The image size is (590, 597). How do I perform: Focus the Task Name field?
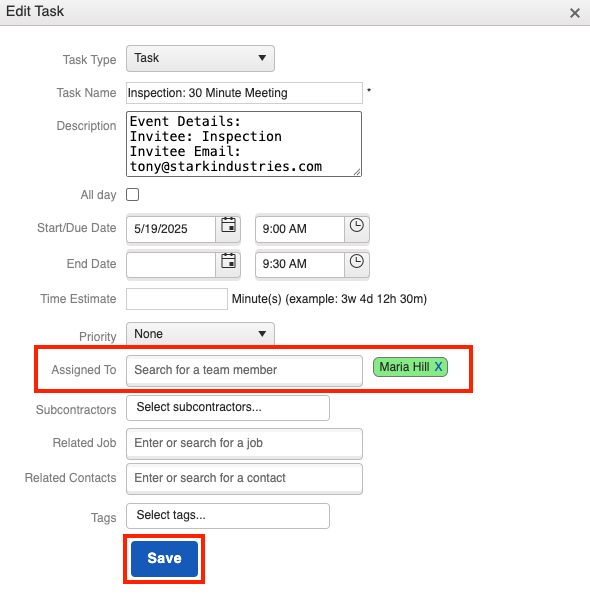244,93
